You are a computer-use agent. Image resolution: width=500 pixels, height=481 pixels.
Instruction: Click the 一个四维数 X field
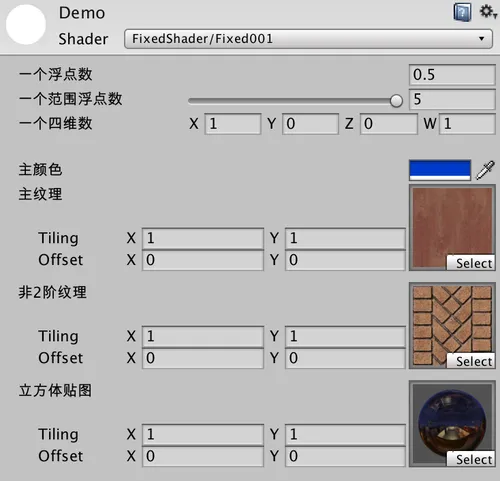click(x=233, y=124)
